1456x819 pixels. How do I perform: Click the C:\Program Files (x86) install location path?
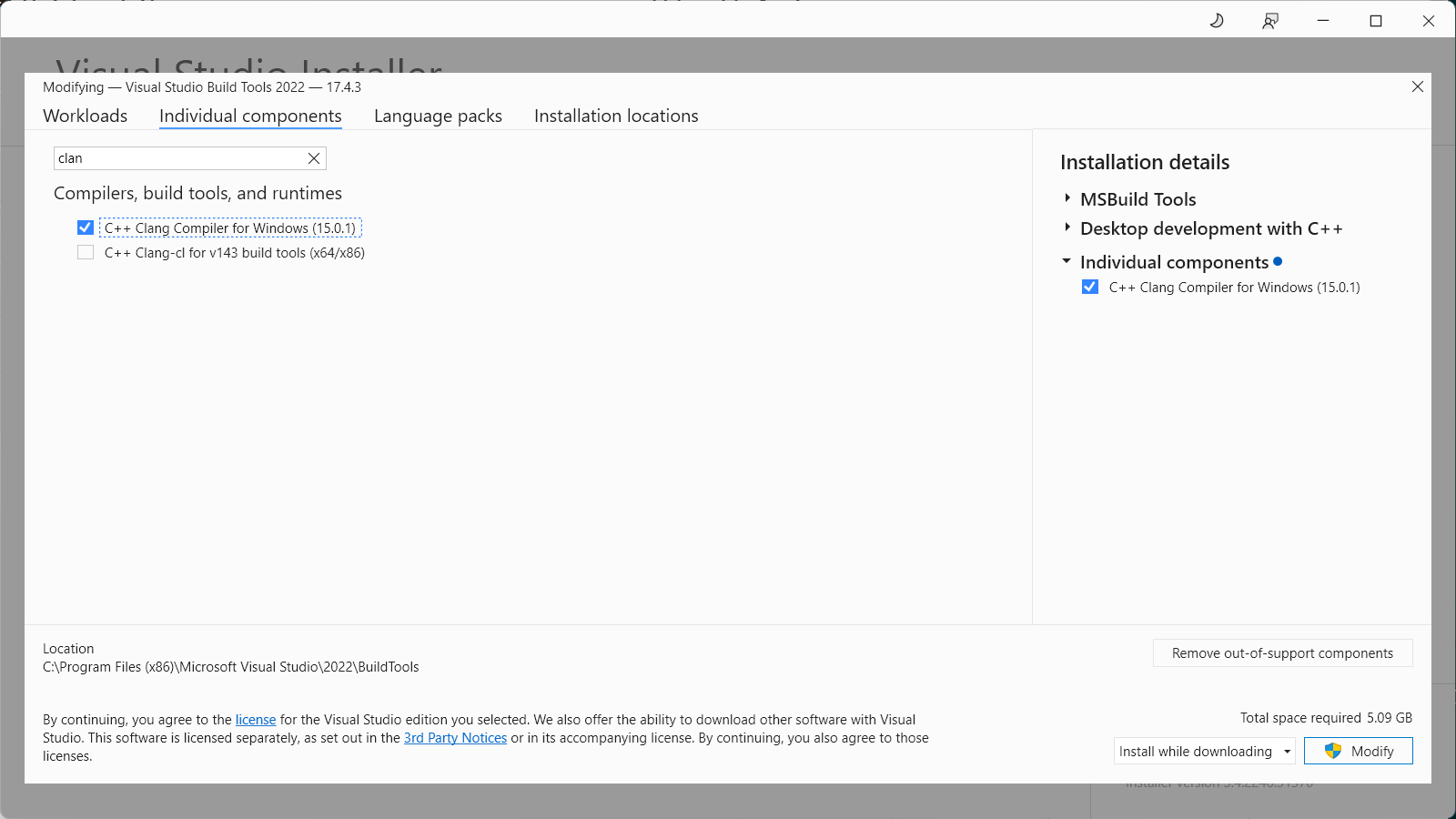(231, 667)
